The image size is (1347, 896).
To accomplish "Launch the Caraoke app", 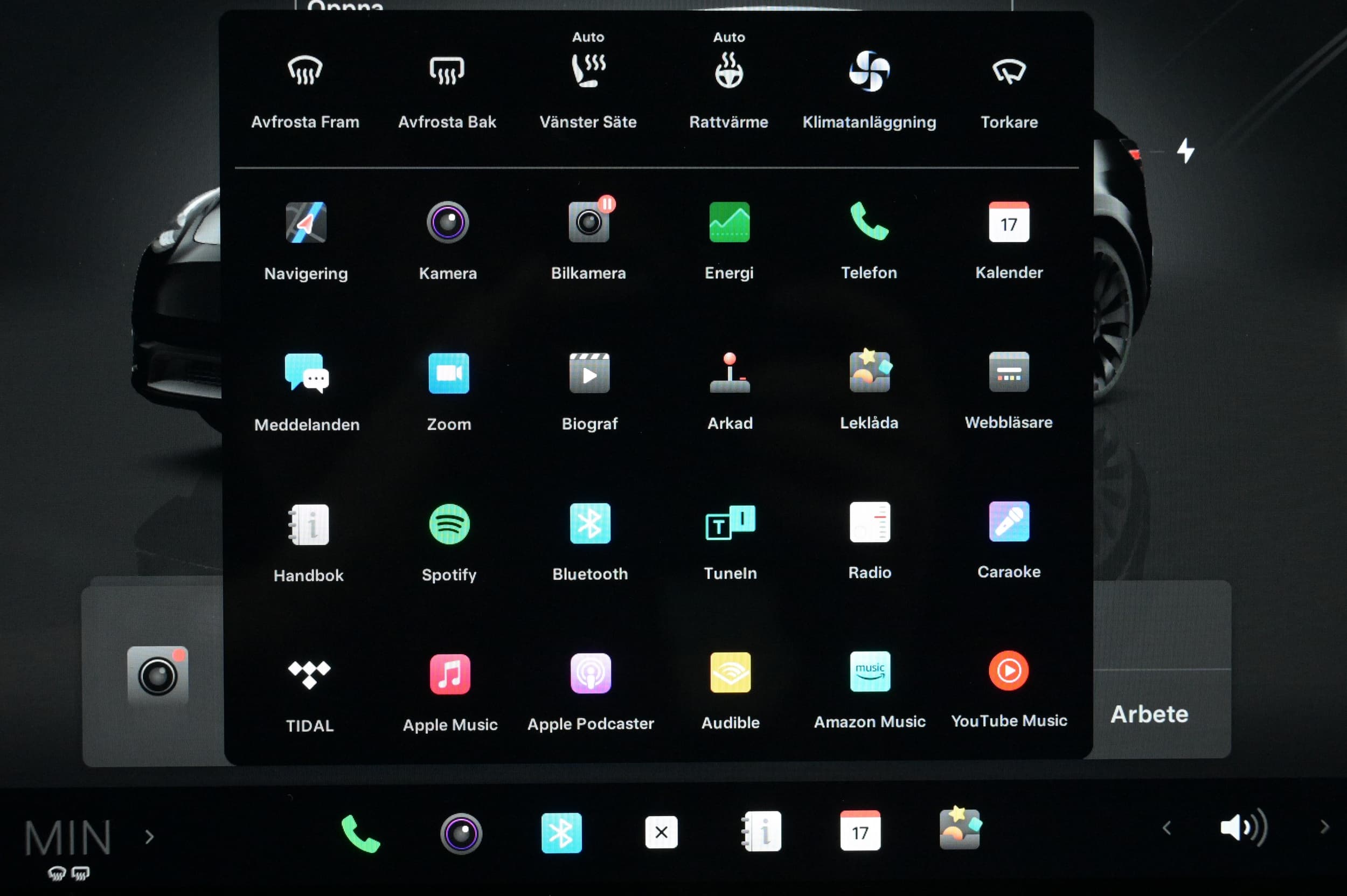I will [x=1009, y=521].
